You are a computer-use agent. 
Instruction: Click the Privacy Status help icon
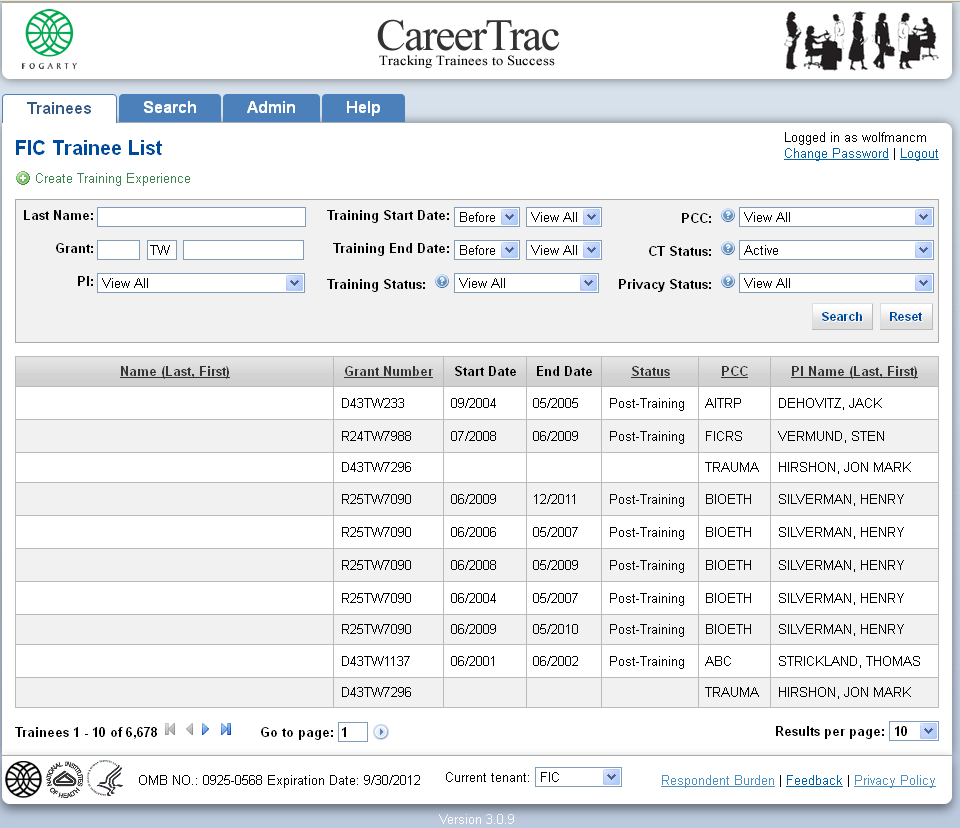click(x=728, y=283)
